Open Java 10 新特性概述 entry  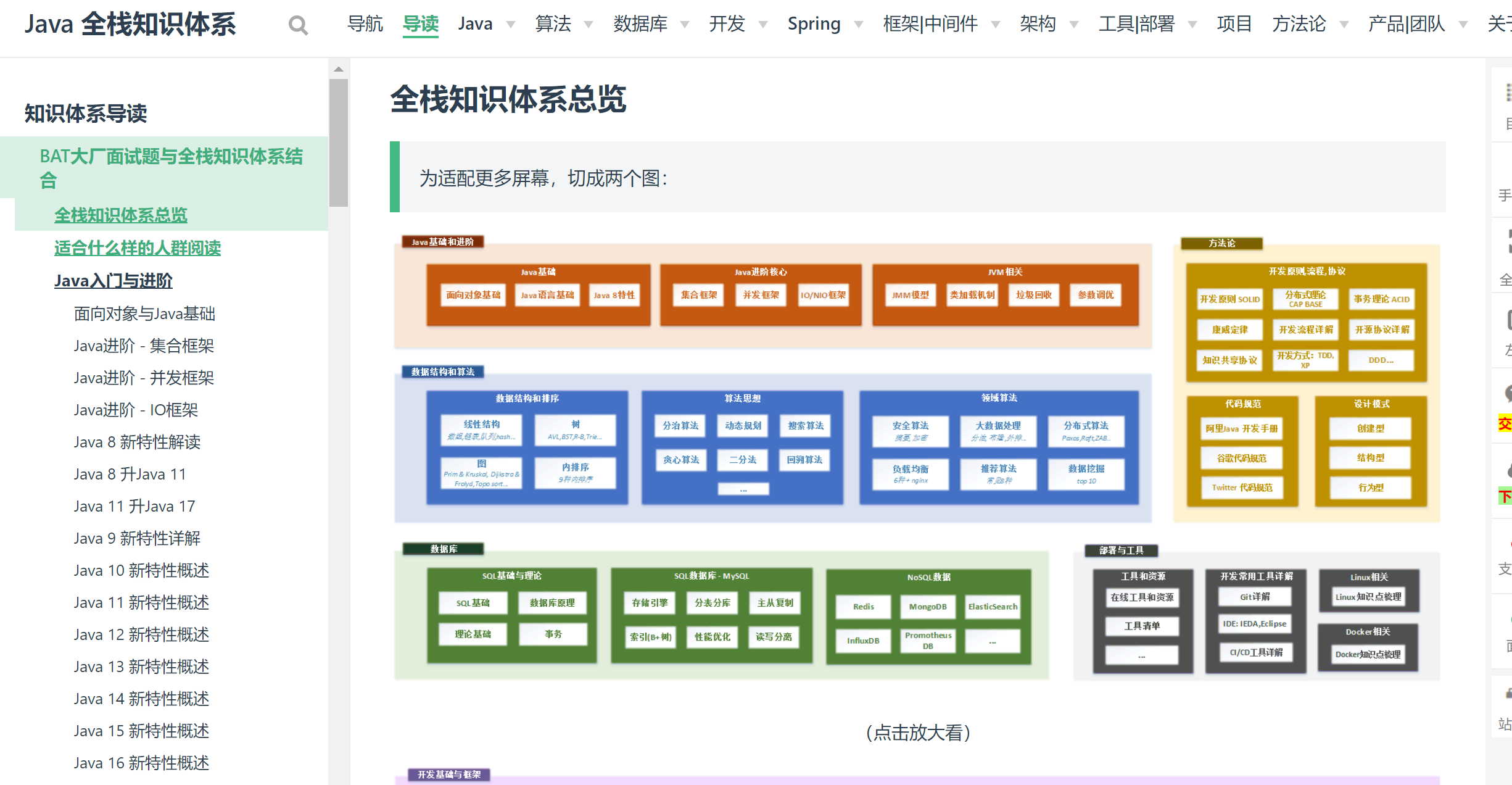[x=141, y=570]
